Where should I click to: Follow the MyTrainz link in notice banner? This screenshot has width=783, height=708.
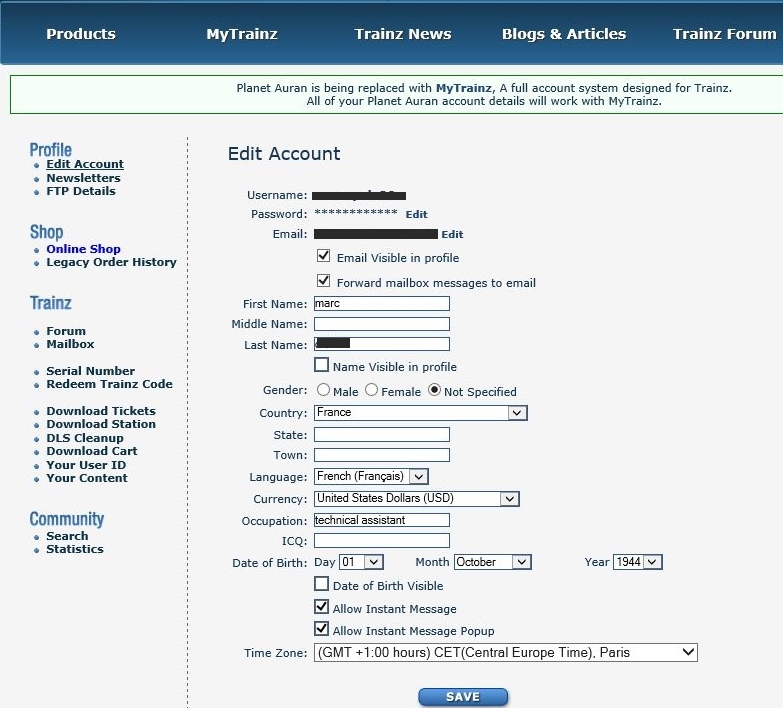(464, 88)
